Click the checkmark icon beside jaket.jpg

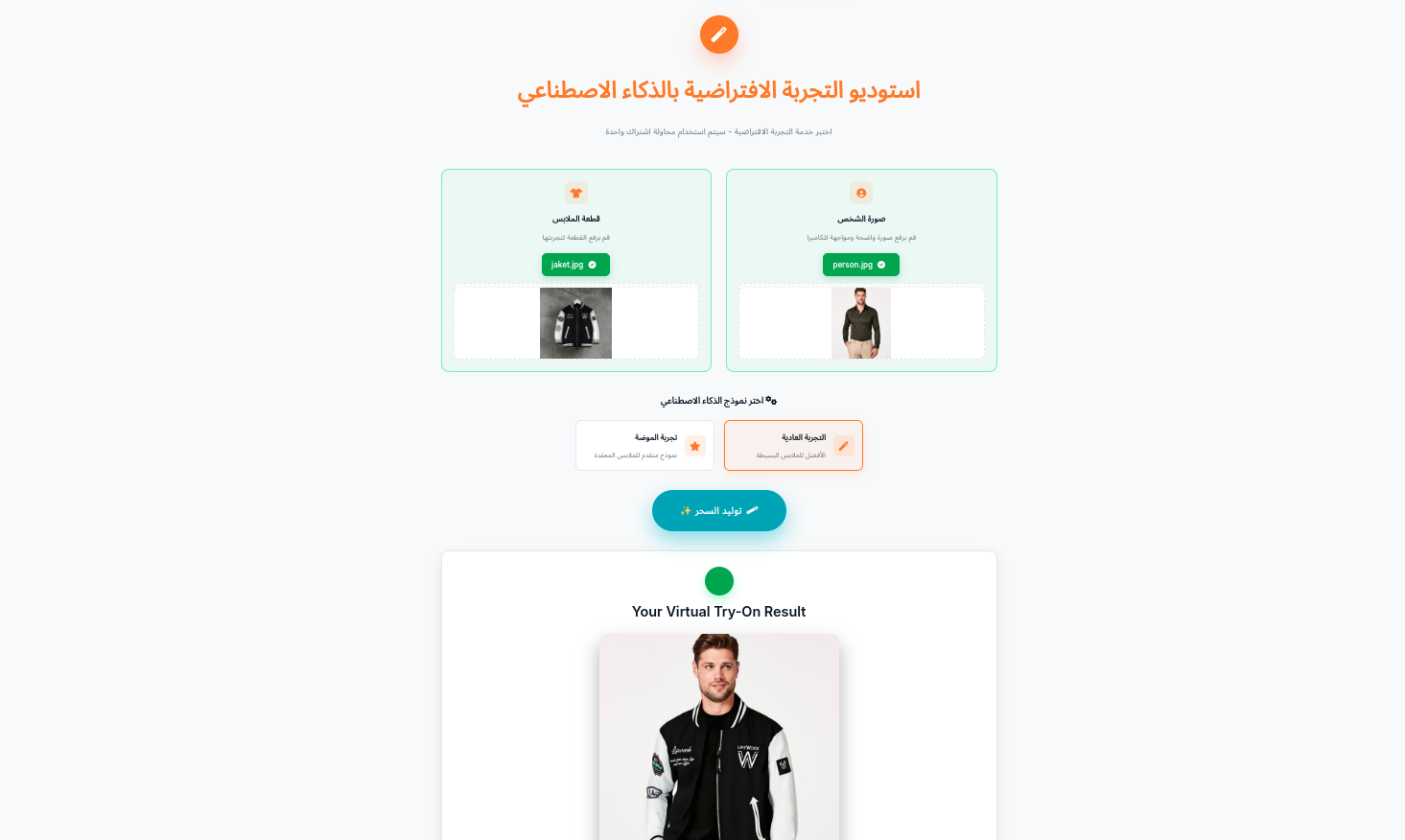pos(592,265)
